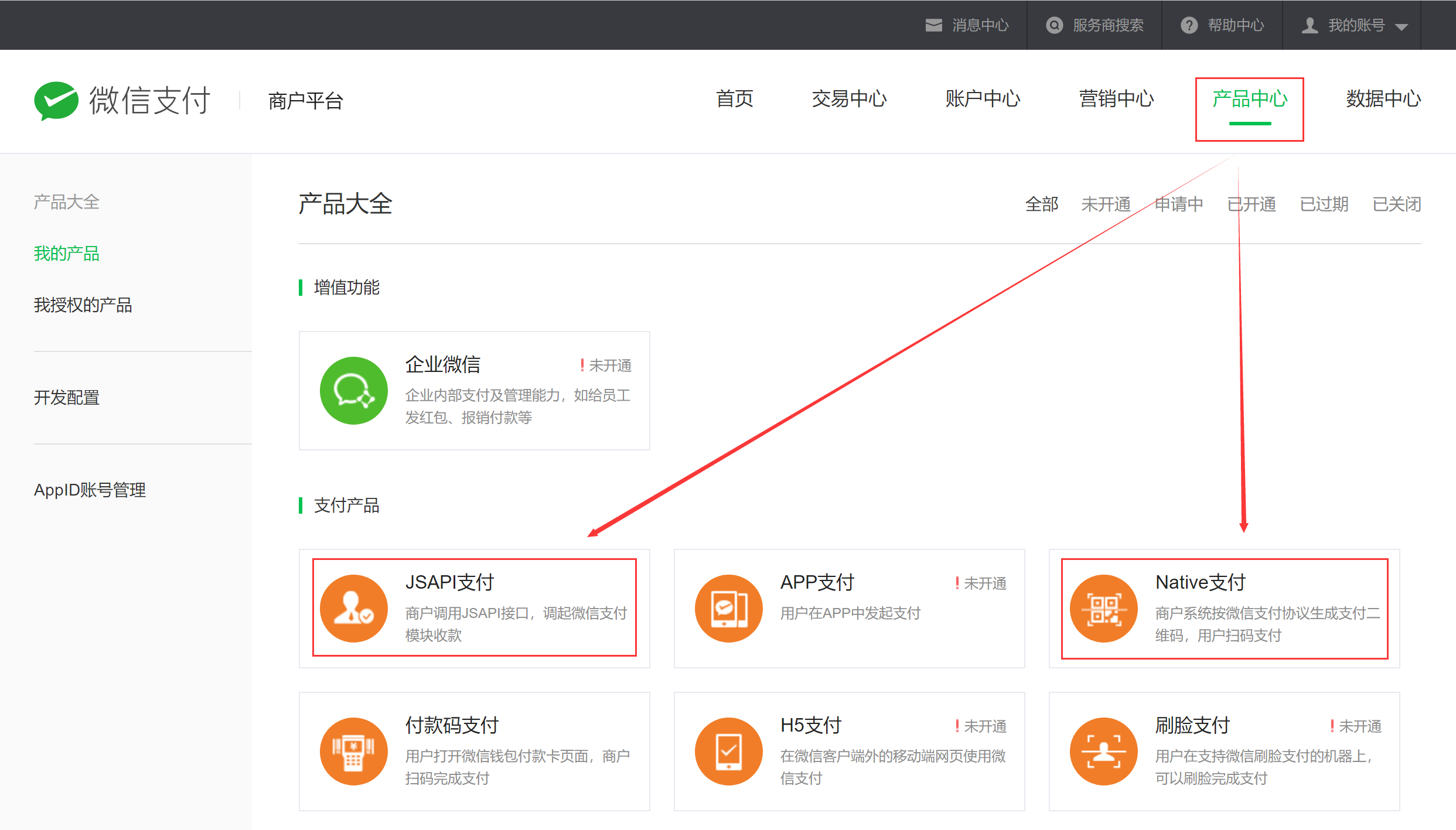1456x830 pixels.
Task: Open AppID账号管理 in sidebar
Action: point(90,490)
